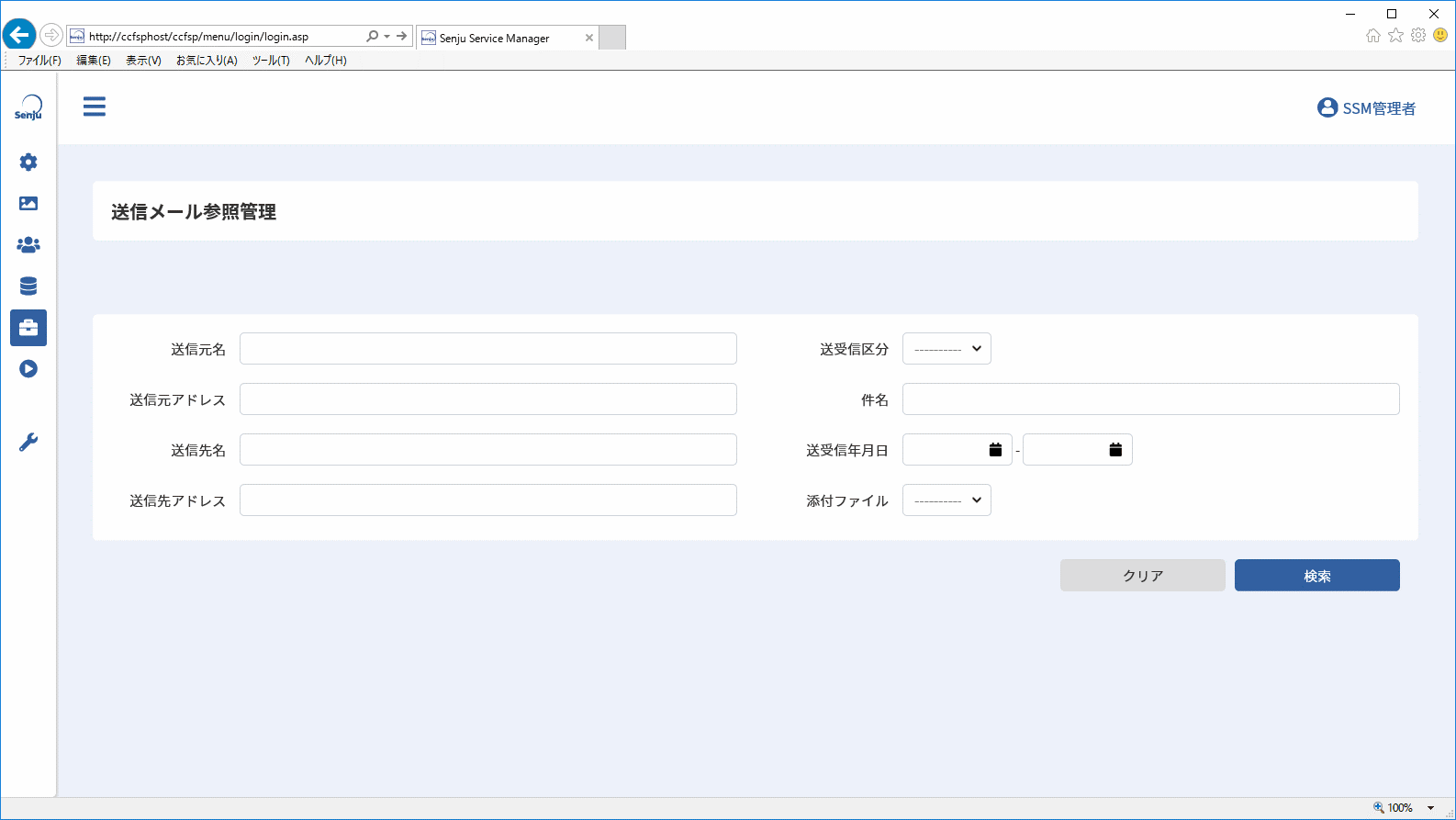1456x820 pixels.
Task: Focus the 件名 input field
Action: click(x=1151, y=399)
